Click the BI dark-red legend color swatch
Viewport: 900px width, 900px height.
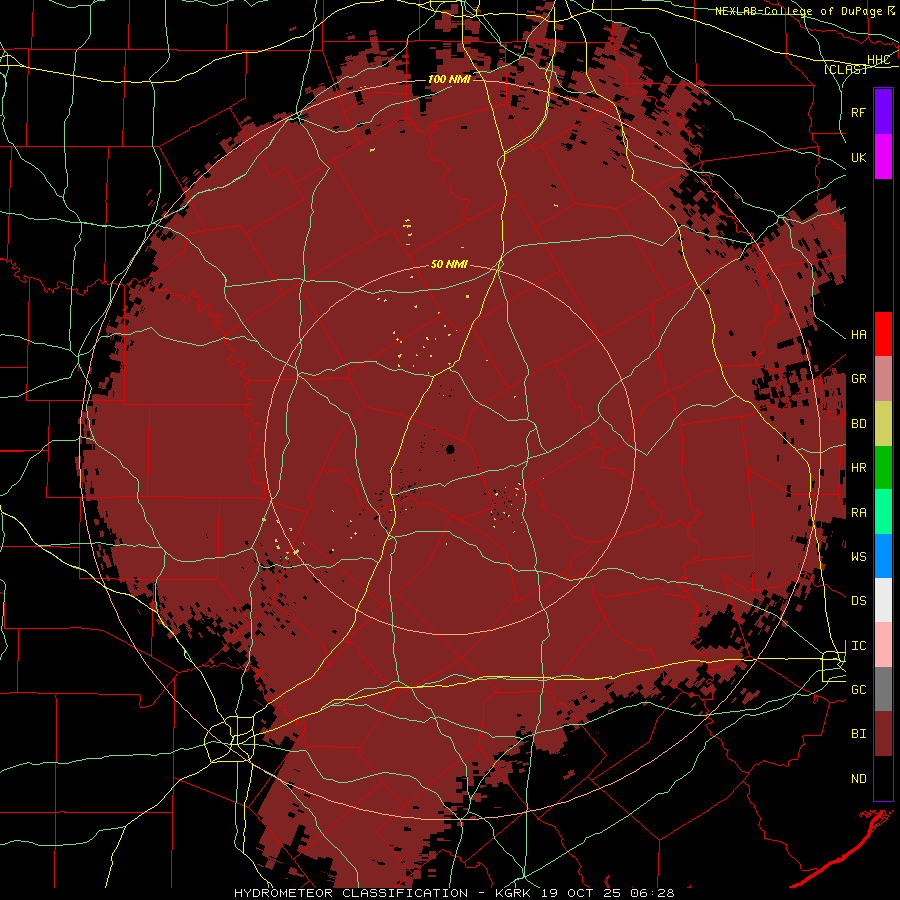coord(883,734)
